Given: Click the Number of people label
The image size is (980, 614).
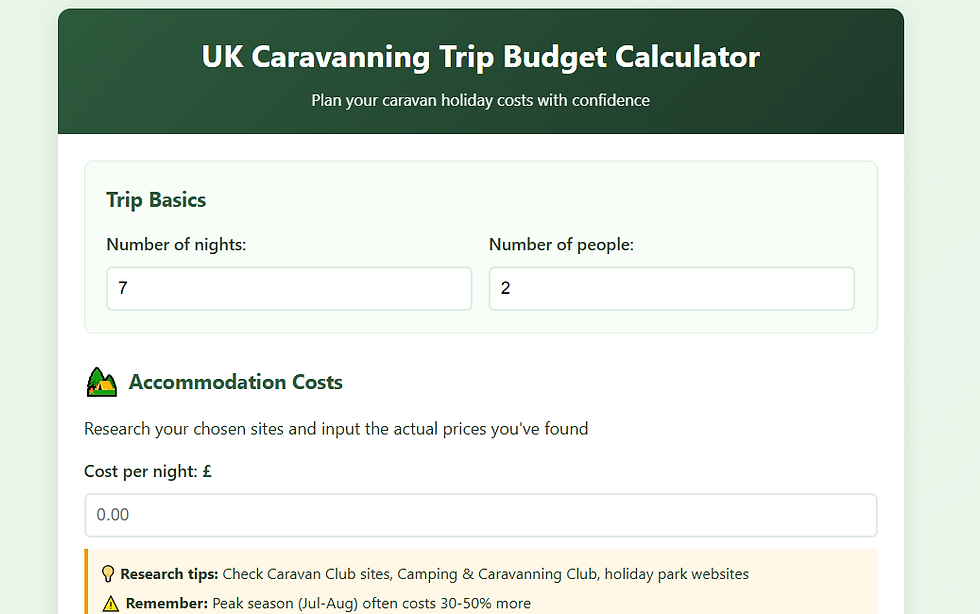Looking at the screenshot, I should (x=561, y=244).
